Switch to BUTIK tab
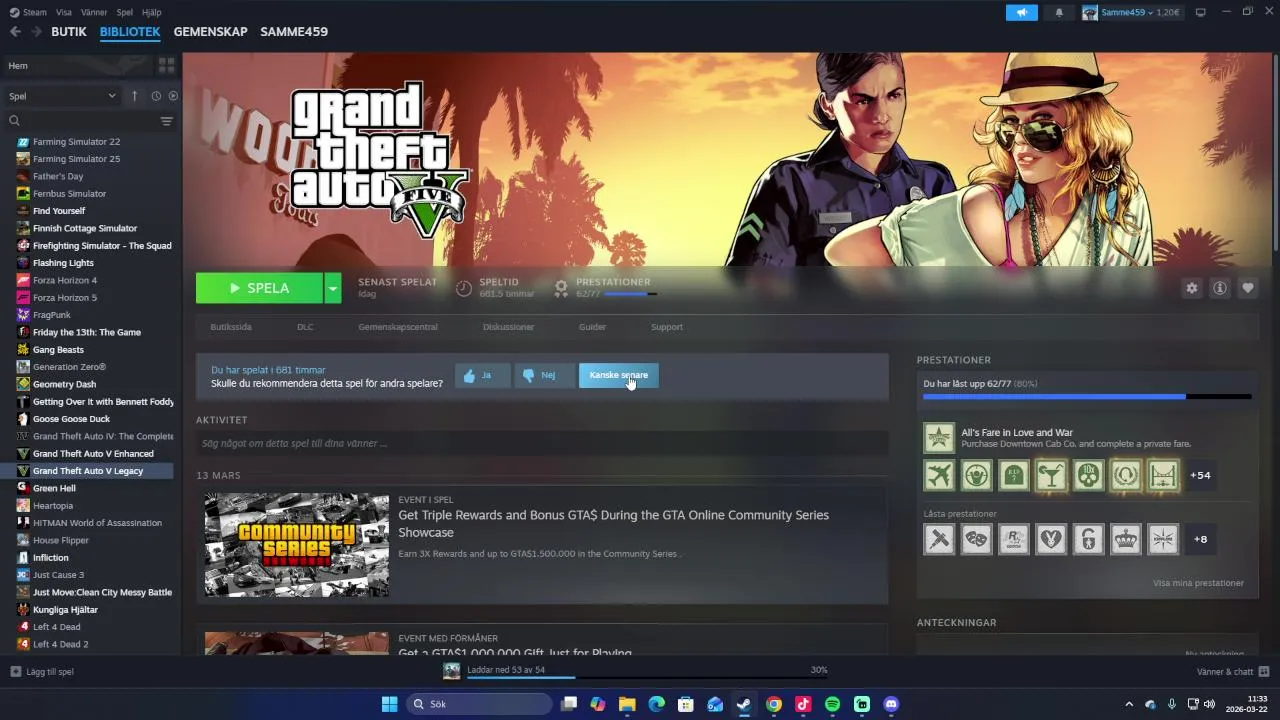1280x720 pixels. click(x=69, y=32)
